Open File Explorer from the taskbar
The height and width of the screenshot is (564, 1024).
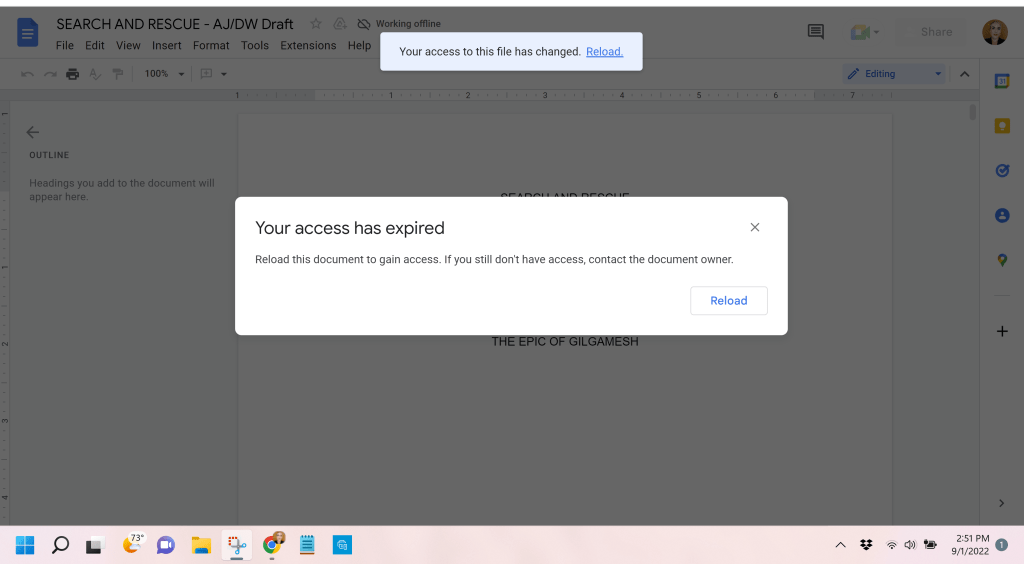[201, 545]
